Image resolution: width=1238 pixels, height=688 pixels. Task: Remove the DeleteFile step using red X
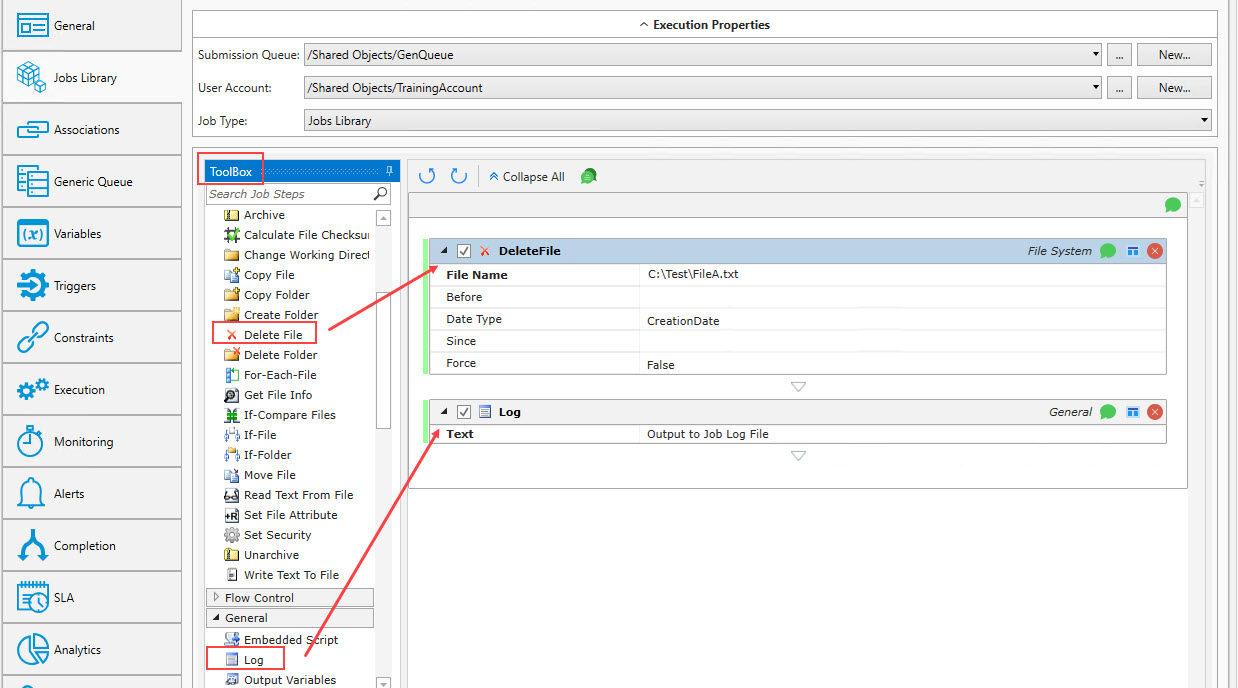coord(1155,251)
